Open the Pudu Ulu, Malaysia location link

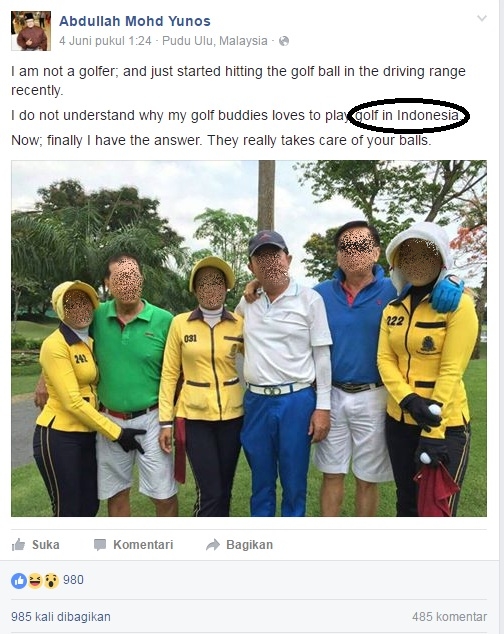click(215, 41)
